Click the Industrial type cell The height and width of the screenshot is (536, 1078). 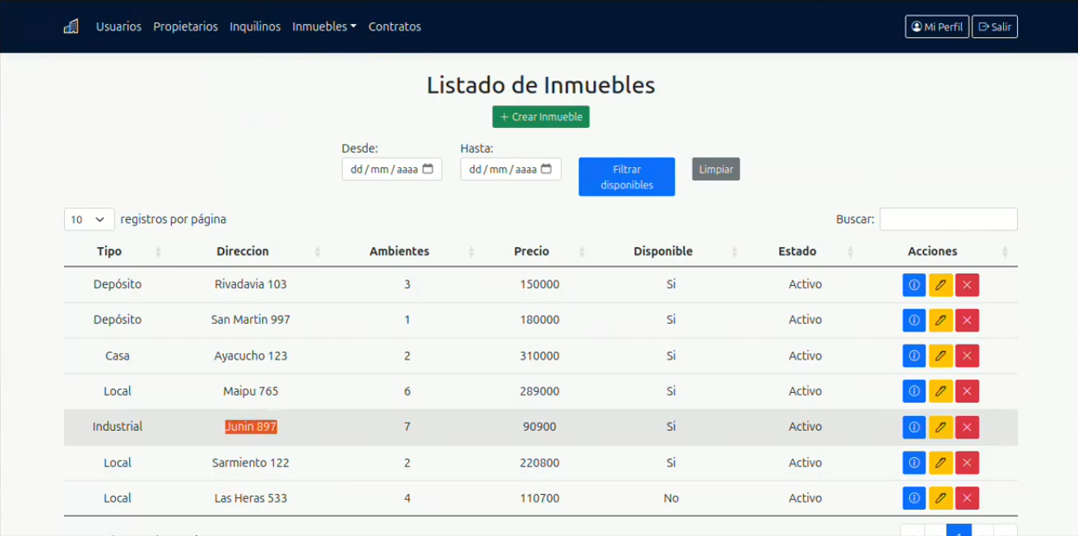[118, 427]
